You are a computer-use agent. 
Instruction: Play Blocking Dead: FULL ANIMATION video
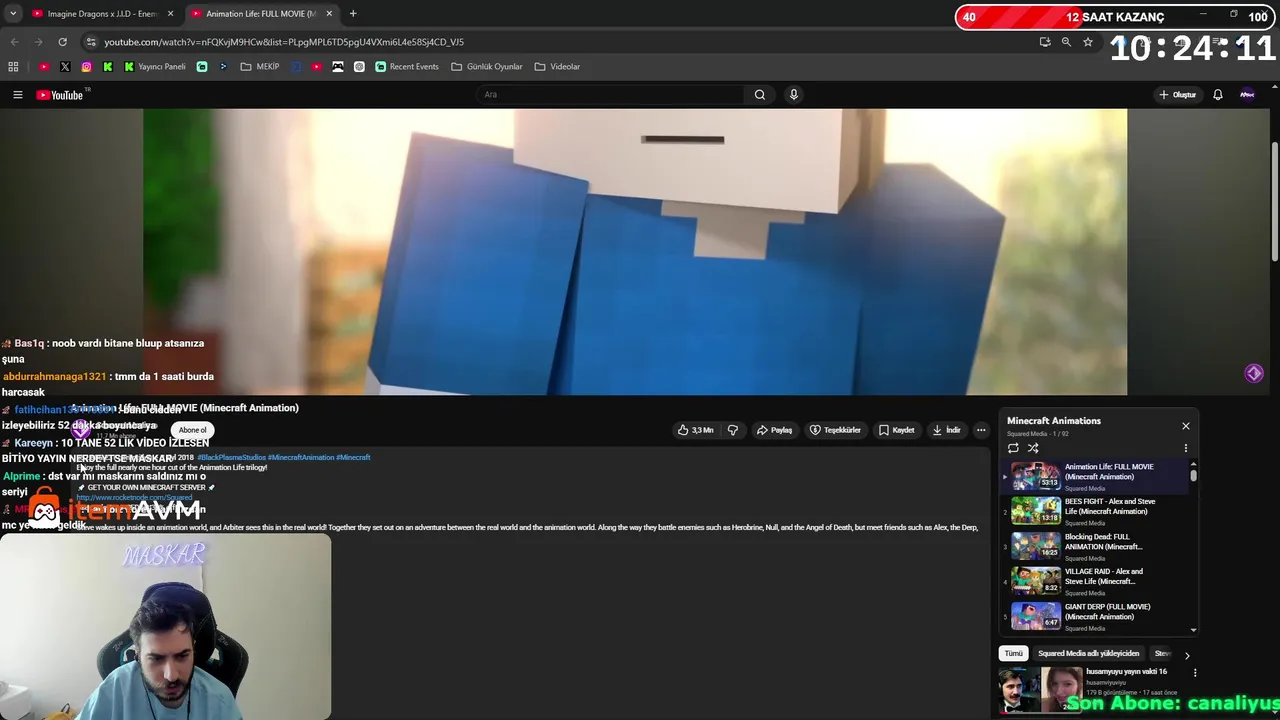pyautogui.click(x=1093, y=546)
